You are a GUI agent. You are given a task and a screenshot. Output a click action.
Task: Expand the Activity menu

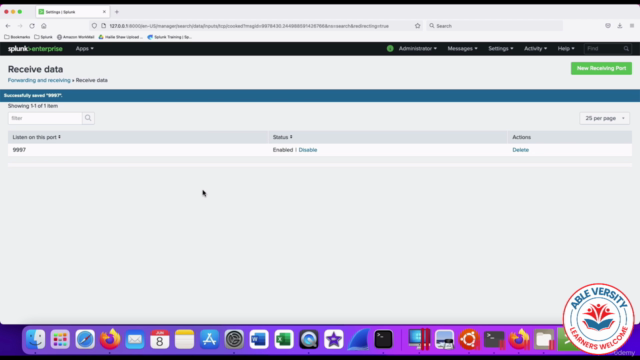coord(535,49)
